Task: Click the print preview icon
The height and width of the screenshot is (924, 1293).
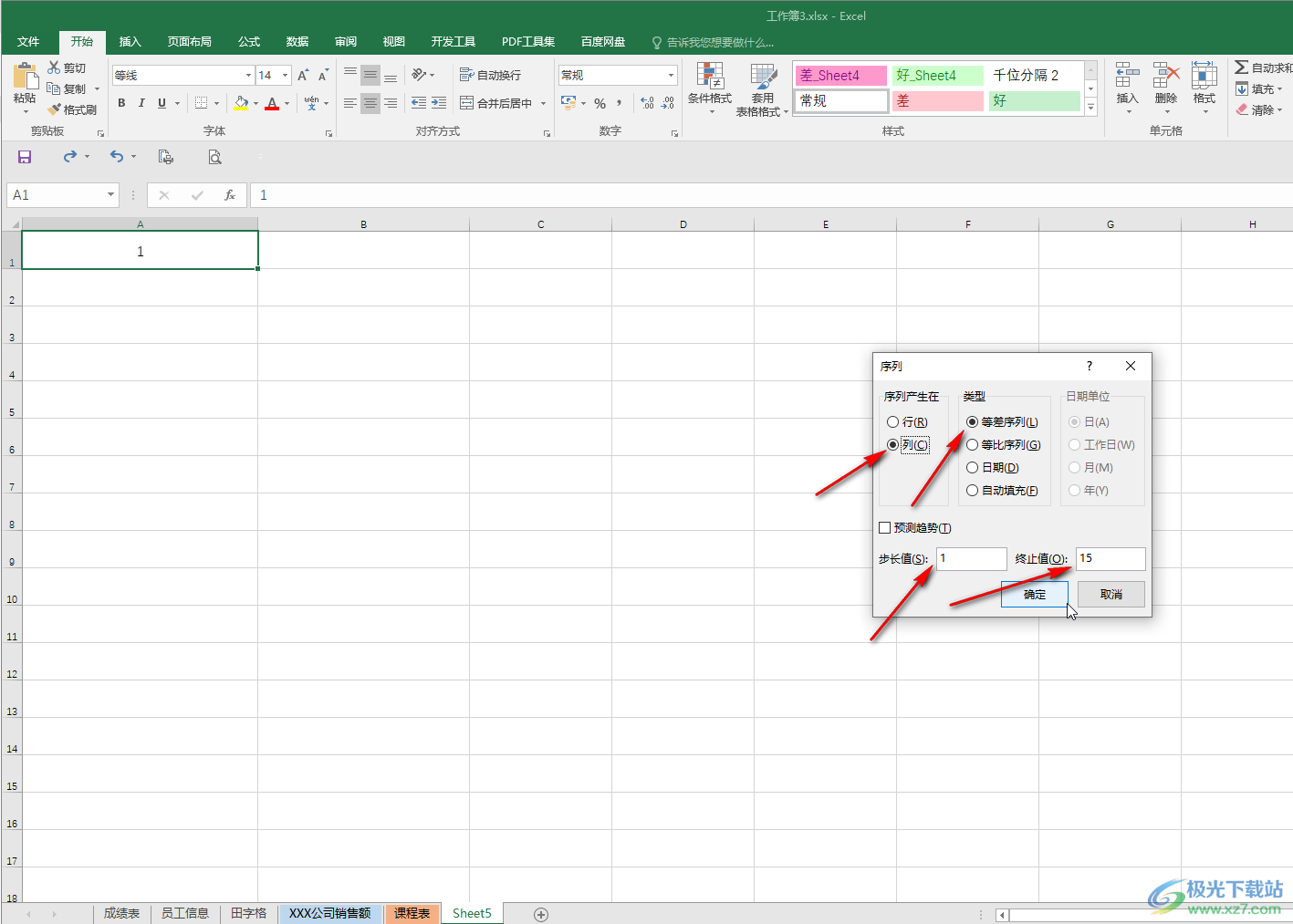Action: point(214,157)
